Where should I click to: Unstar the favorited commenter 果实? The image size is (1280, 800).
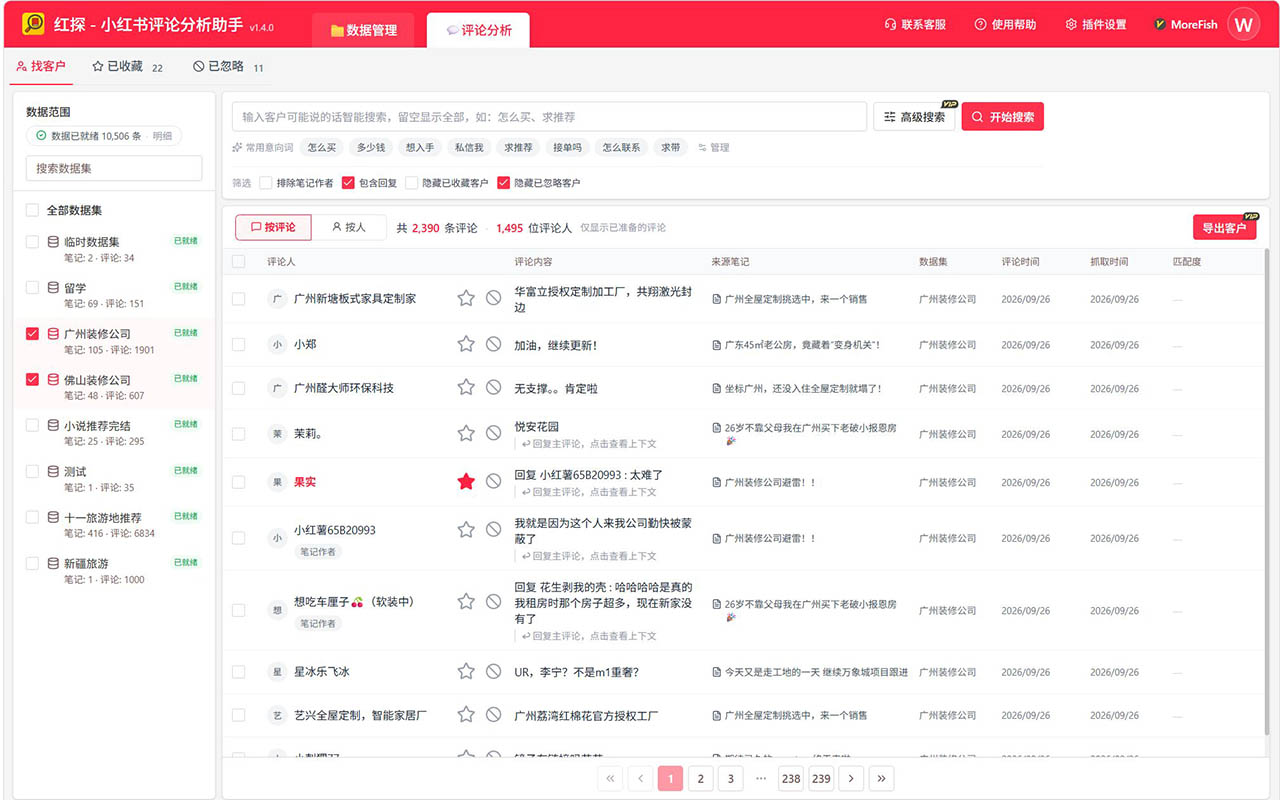[x=466, y=482]
